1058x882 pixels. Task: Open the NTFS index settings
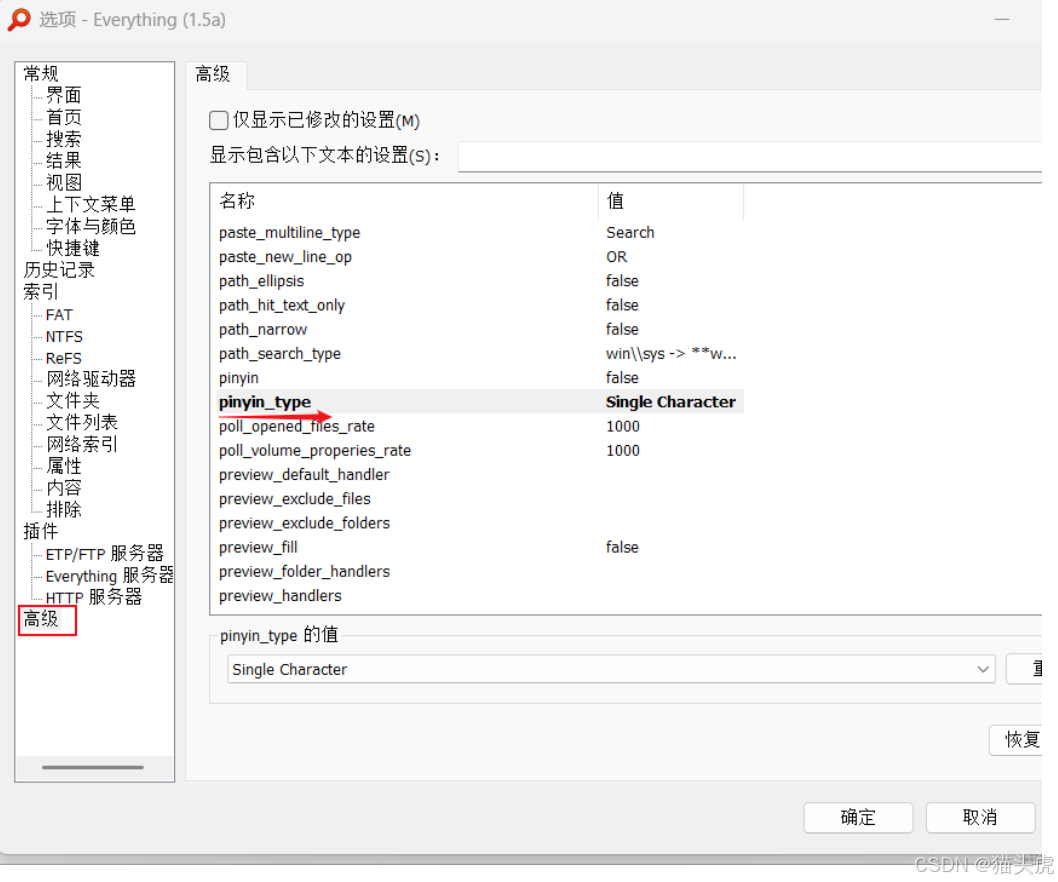click(65, 337)
